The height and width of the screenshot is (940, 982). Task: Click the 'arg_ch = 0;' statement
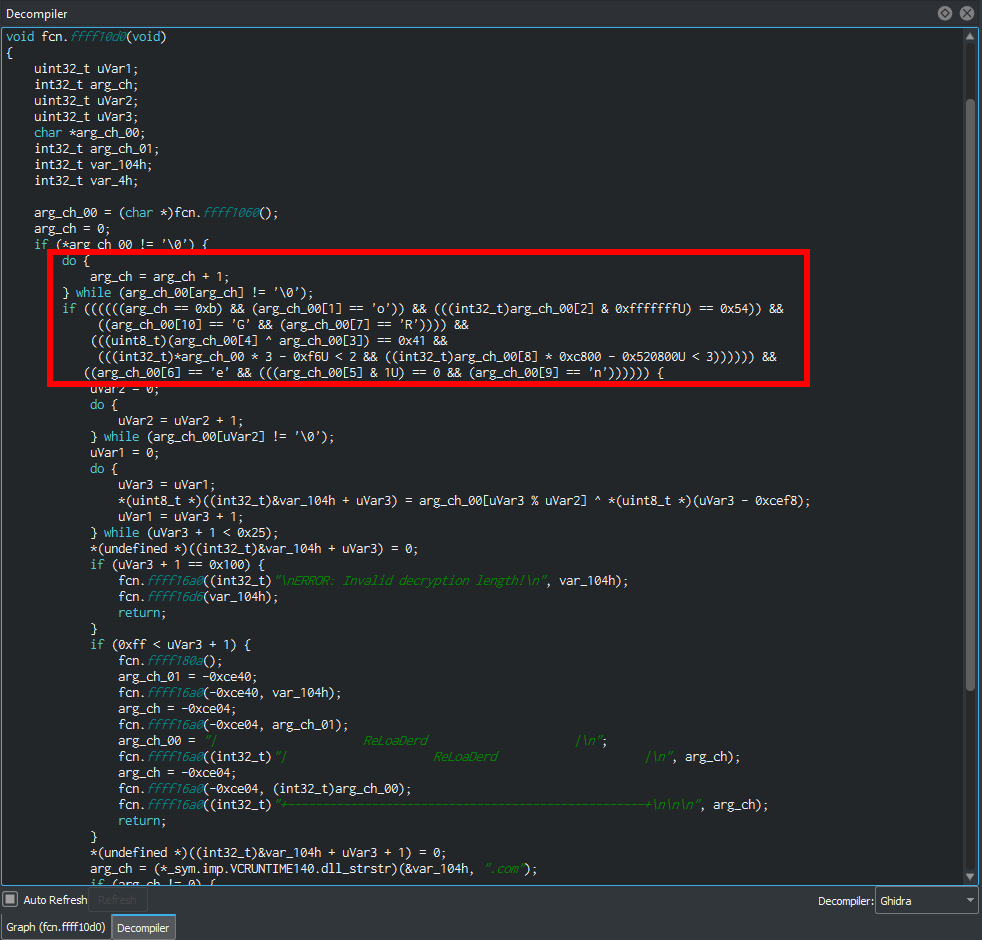(x=72, y=229)
